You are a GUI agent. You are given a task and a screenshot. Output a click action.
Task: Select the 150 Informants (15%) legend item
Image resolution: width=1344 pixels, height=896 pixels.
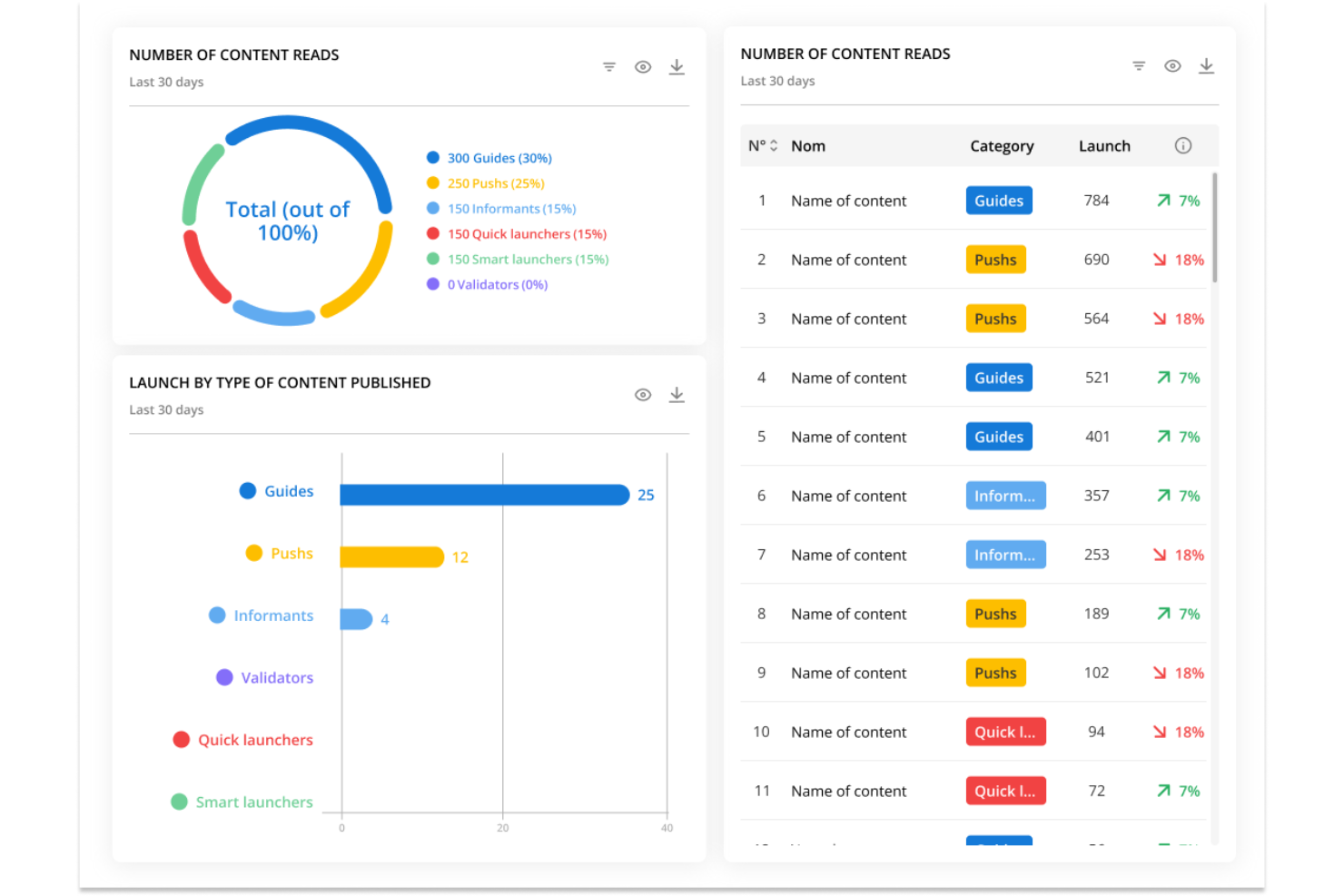(x=511, y=209)
